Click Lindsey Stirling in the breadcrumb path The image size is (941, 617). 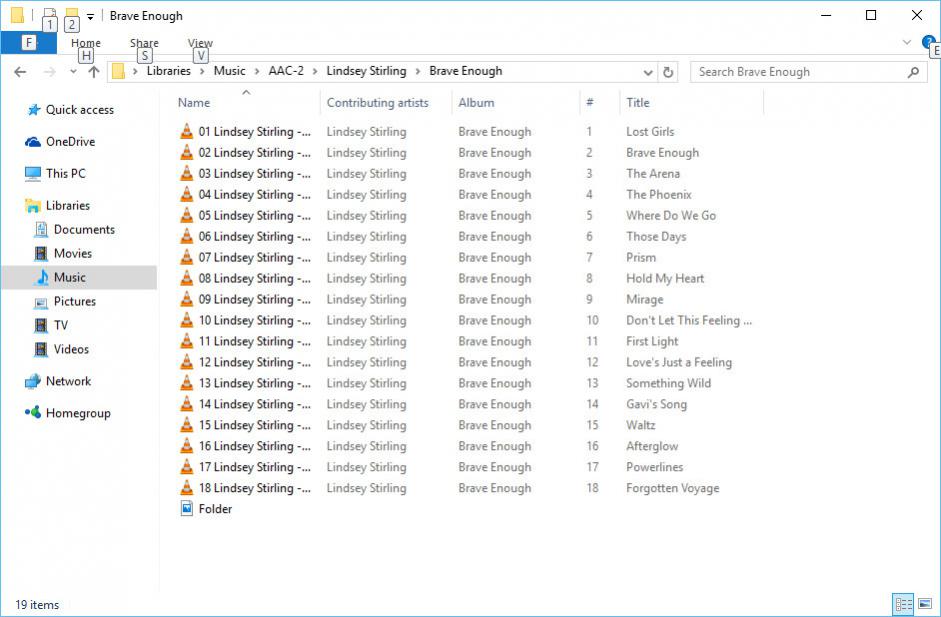click(366, 71)
